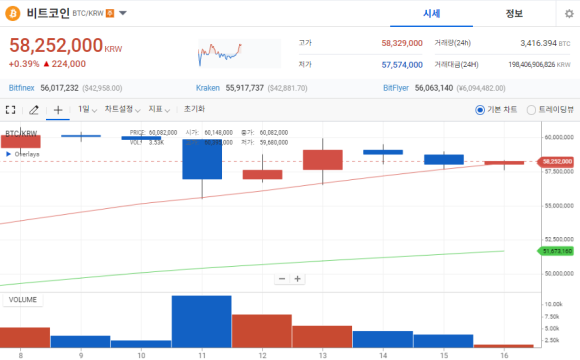Screen dimensions: 580x360
Task: Open the coin selector dropdown arrow
Action: tap(123, 13)
